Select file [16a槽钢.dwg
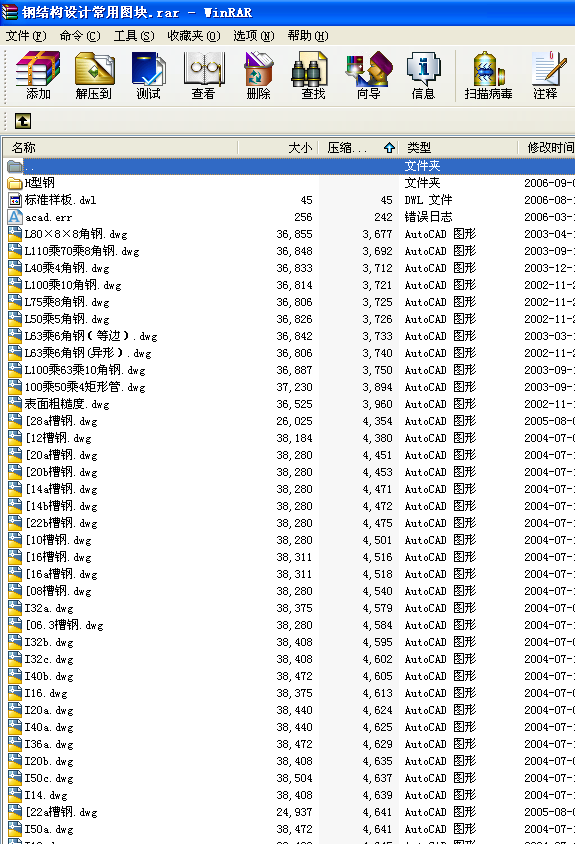This screenshot has width=575, height=844. pyautogui.click(x=61, y=574)
